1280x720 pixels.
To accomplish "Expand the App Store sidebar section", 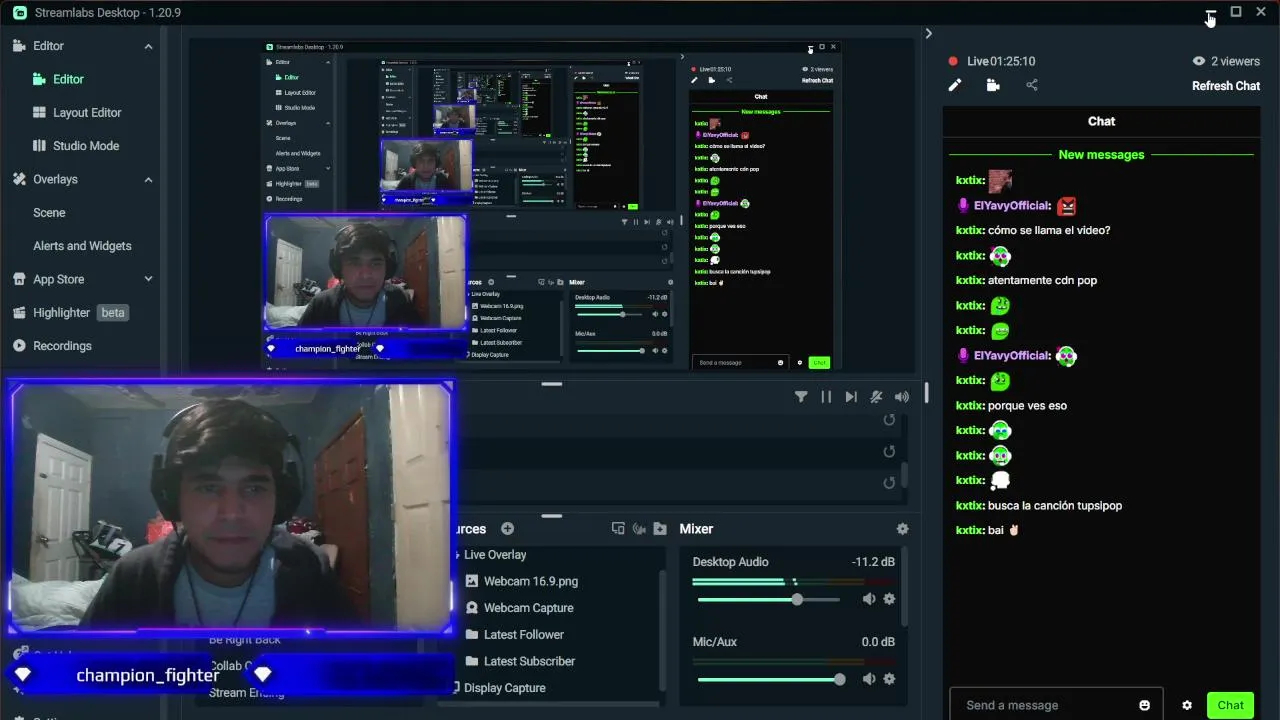I will pos(148,280).
